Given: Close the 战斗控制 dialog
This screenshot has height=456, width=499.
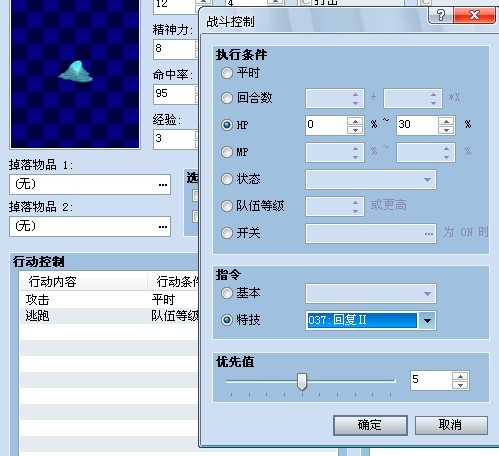Looking at the screenshot, I should (x=474, y=15).
